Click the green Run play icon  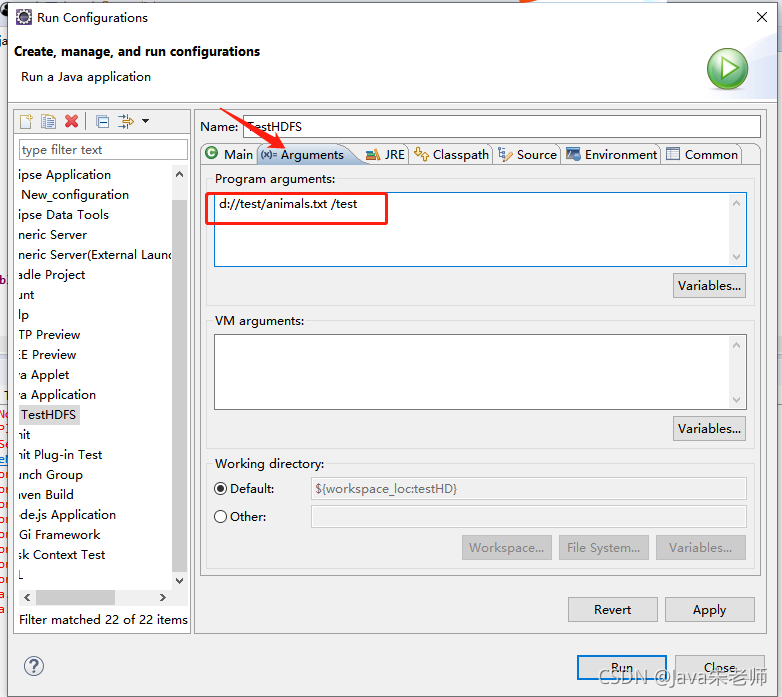(x=727, y=68)
